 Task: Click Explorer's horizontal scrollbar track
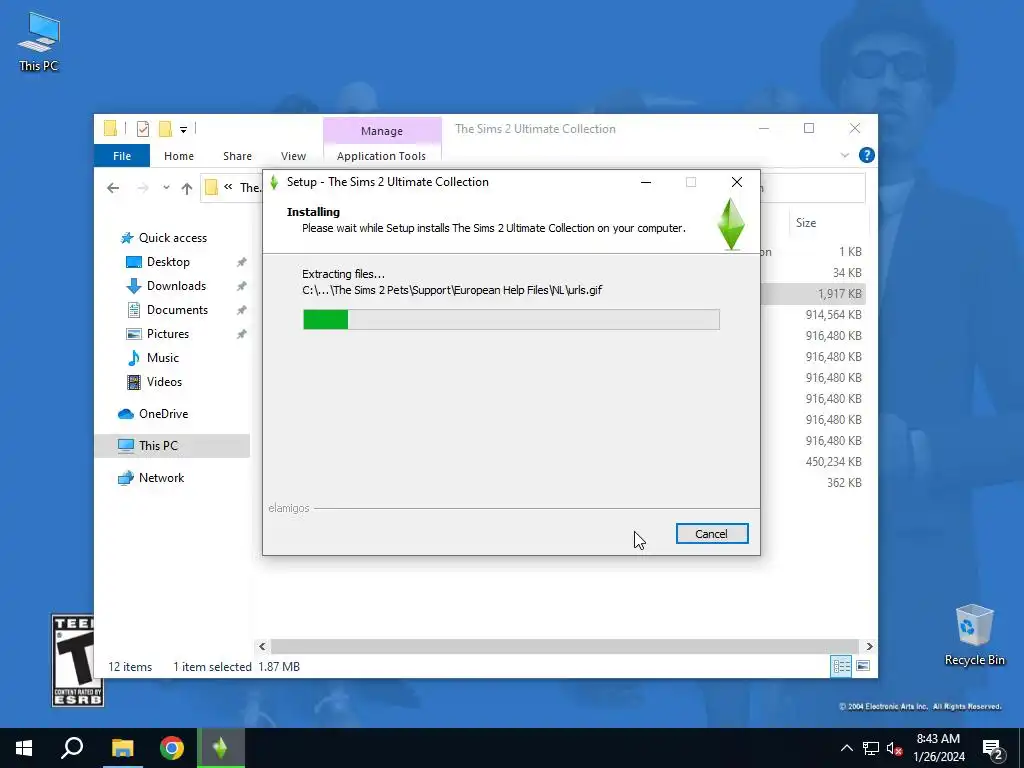point(564,647)
